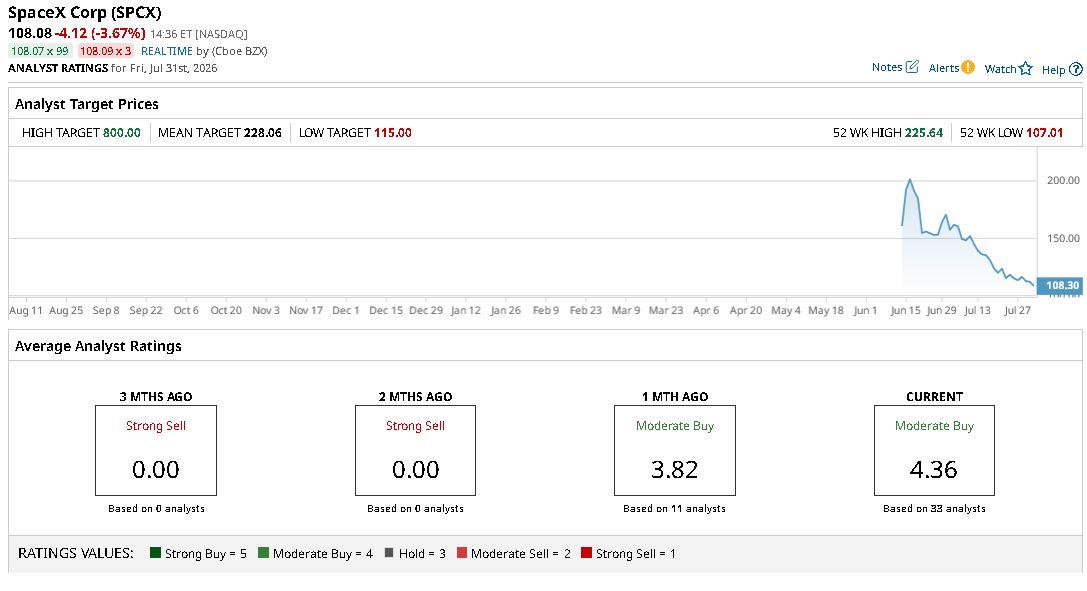Click the 52 WK HIGH value 225.64

[x=924, y=132]
